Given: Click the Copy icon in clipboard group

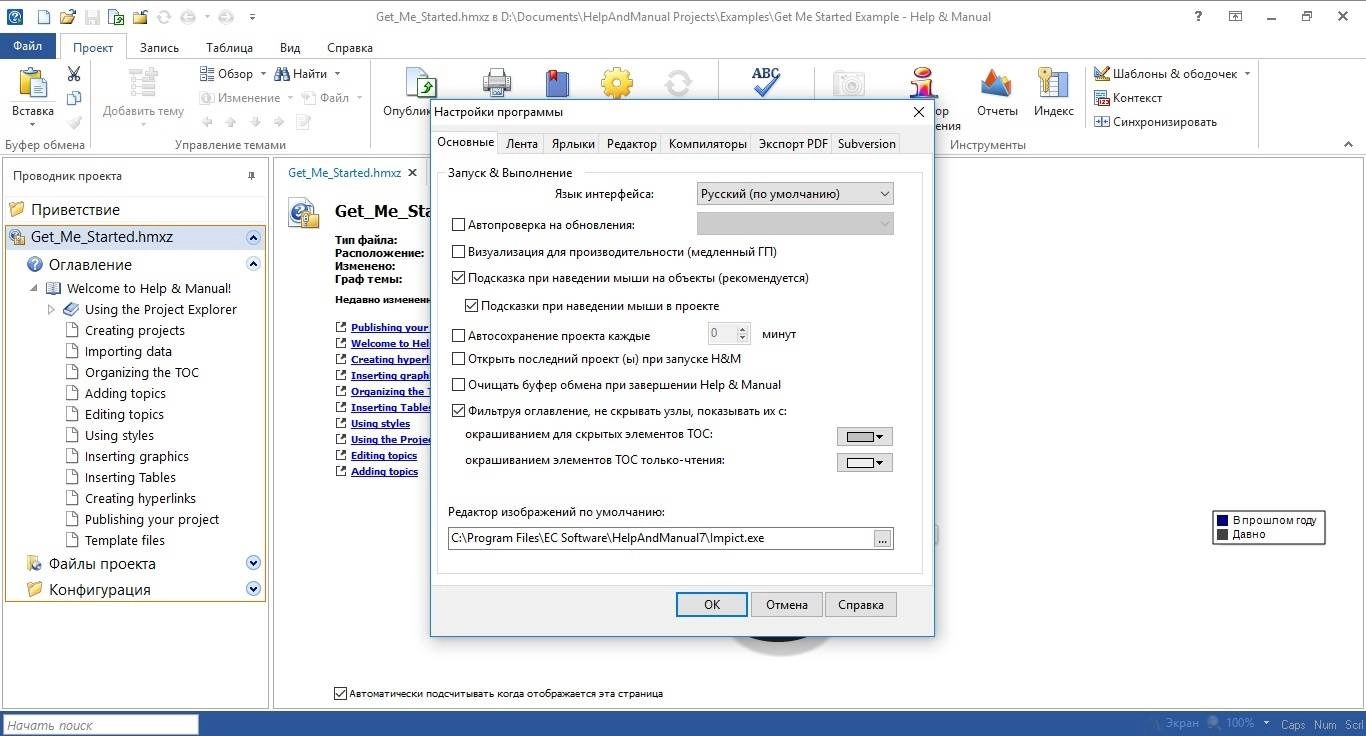Looking at the screenshot, I should pyautogui.click(x=74, y=98).
